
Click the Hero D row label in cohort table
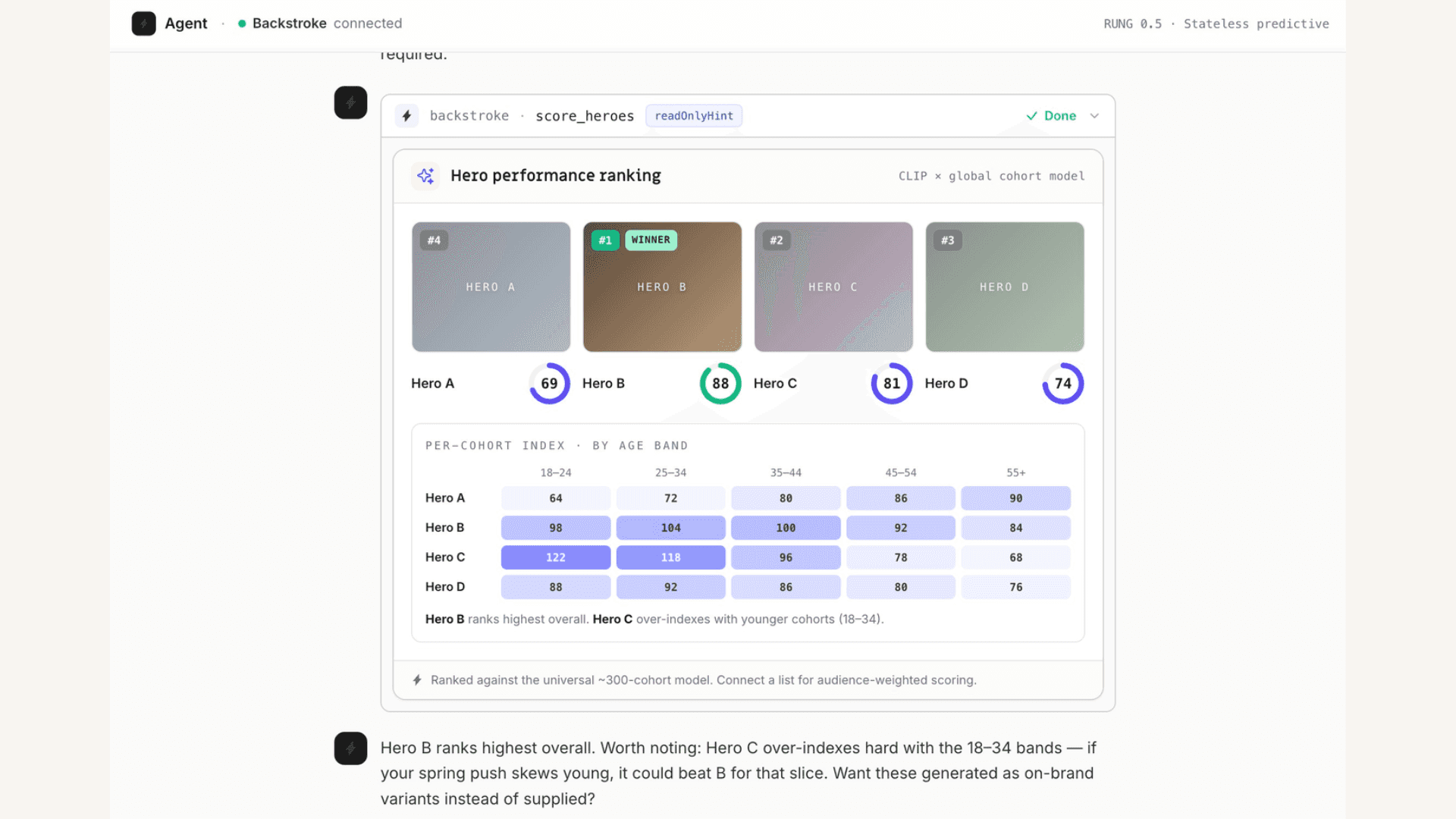(445, 587)
